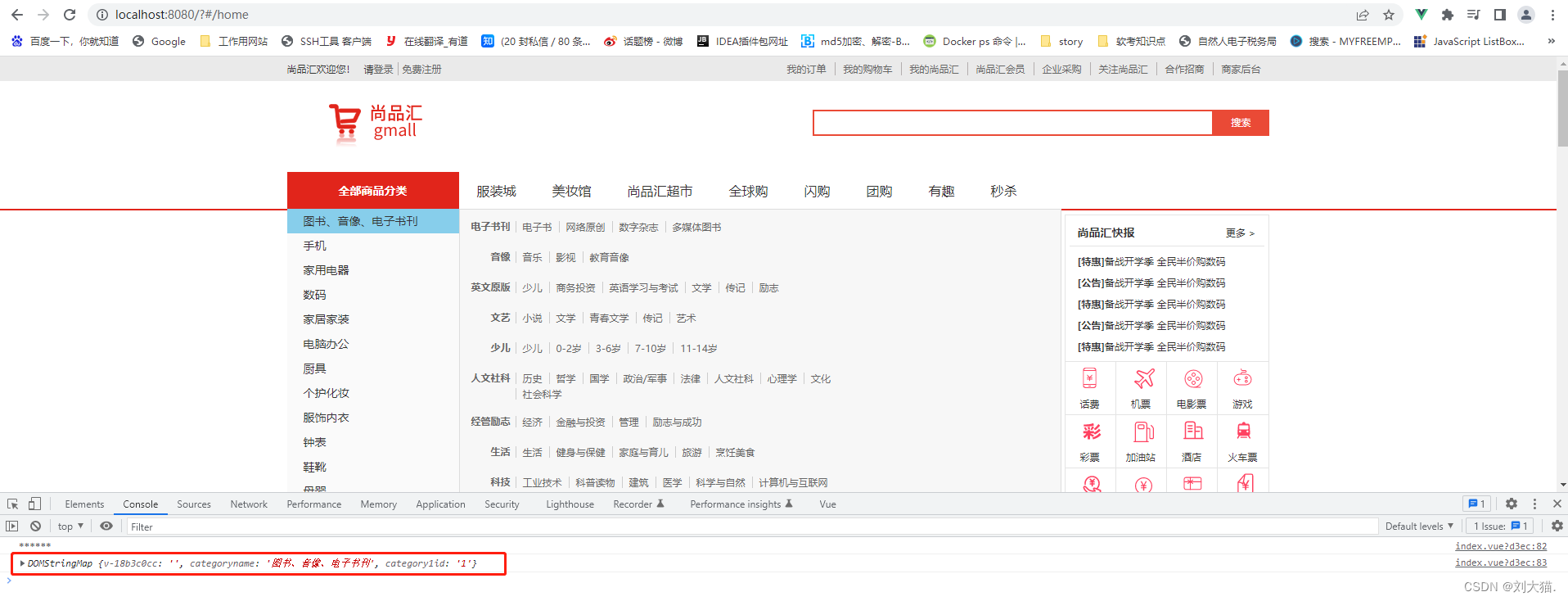Viewport: 1568px width, 601px height.
Task: Open the browser extensions puzzle icon
Action: point(1448,15)
